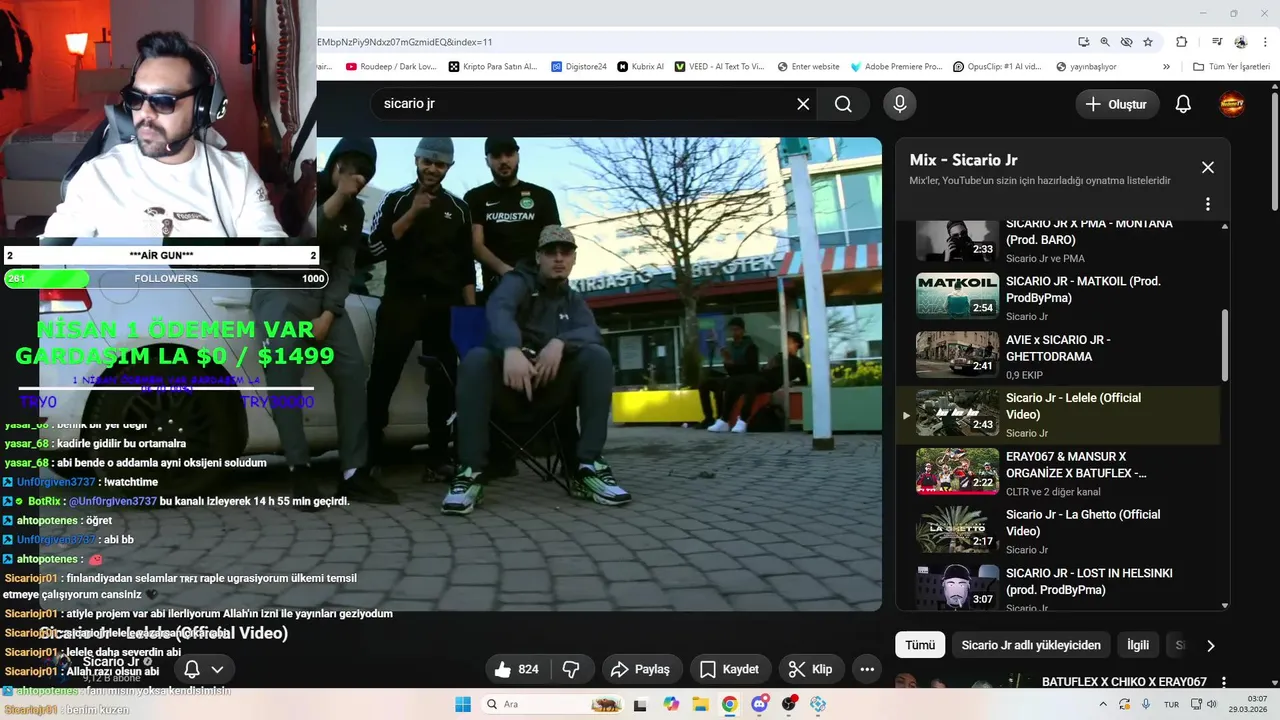
Task: Open the Kripto Para Satın Al bookmark
Action: 493,67
